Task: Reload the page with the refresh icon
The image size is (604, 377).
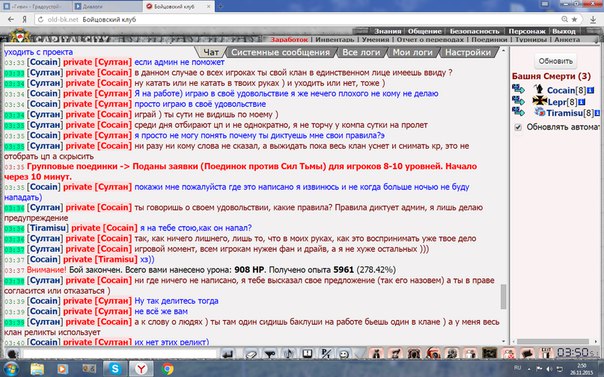Action: click(x=40, y=19)
